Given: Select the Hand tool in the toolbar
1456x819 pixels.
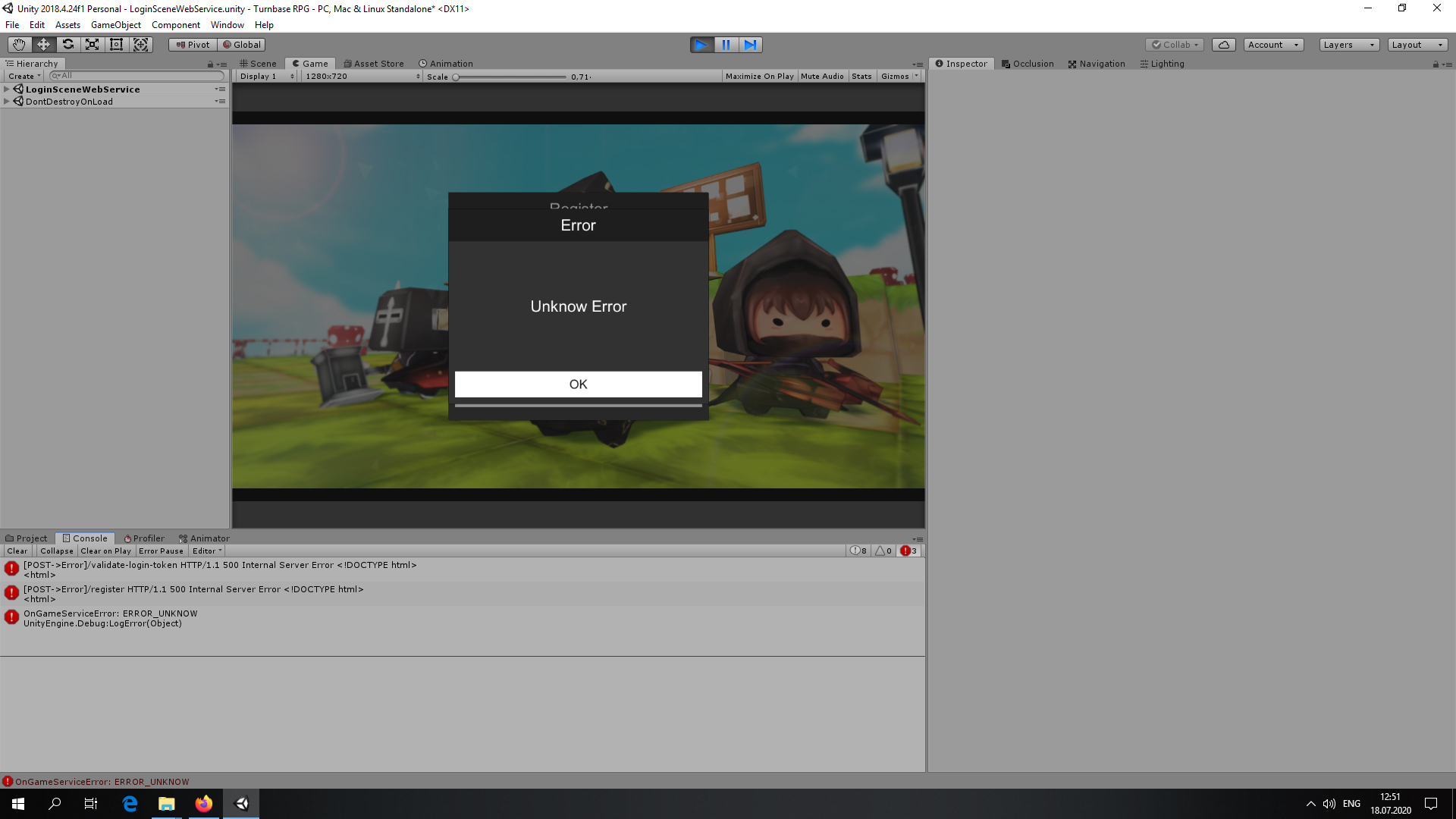Looking at the screenshot, I should 18,44.
